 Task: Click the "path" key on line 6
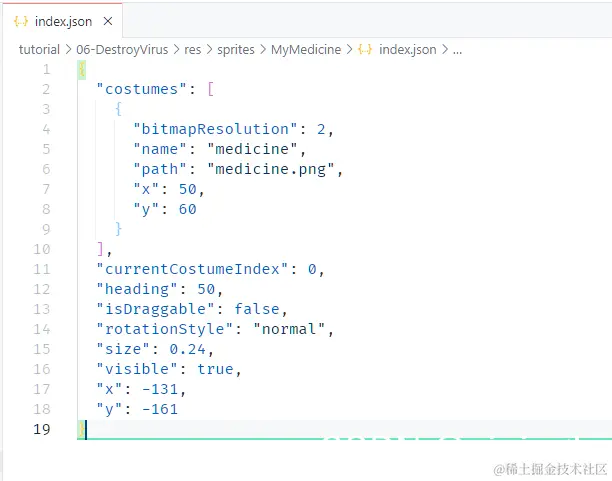coord(160,169)
